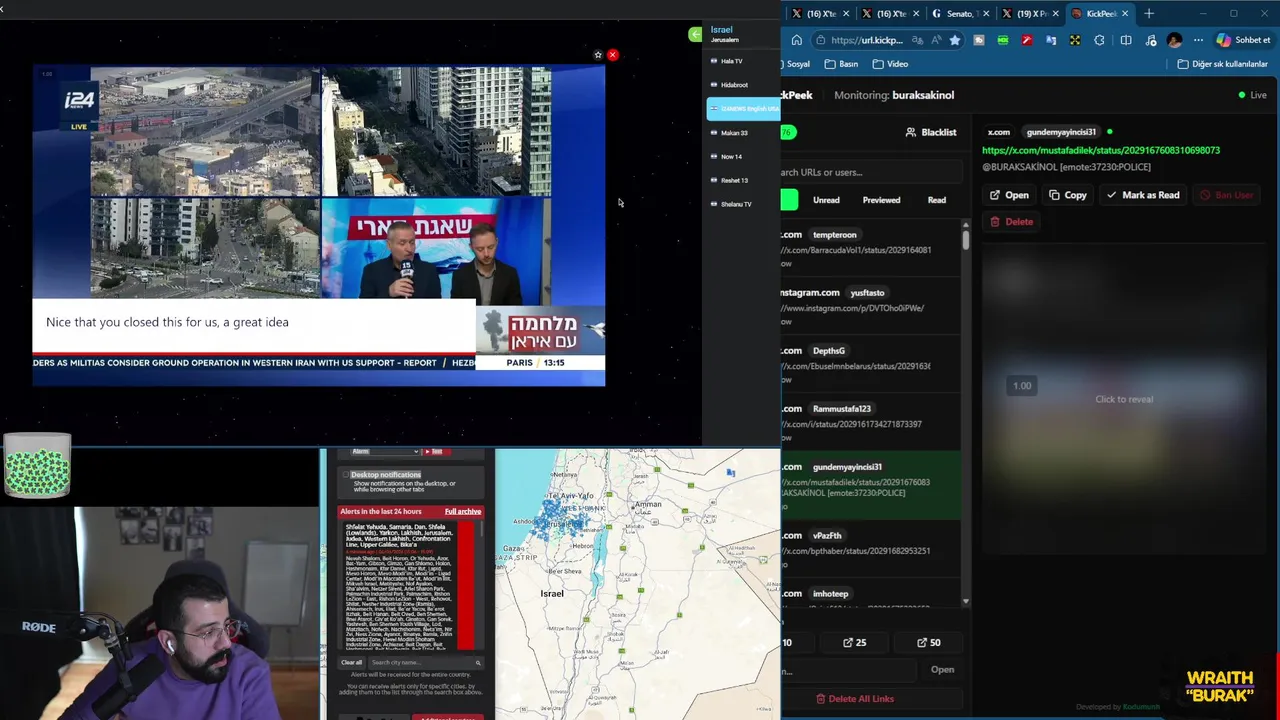1280x720 pixels.
Task: Select the tempteroon link entry
Action: point(870,248)
